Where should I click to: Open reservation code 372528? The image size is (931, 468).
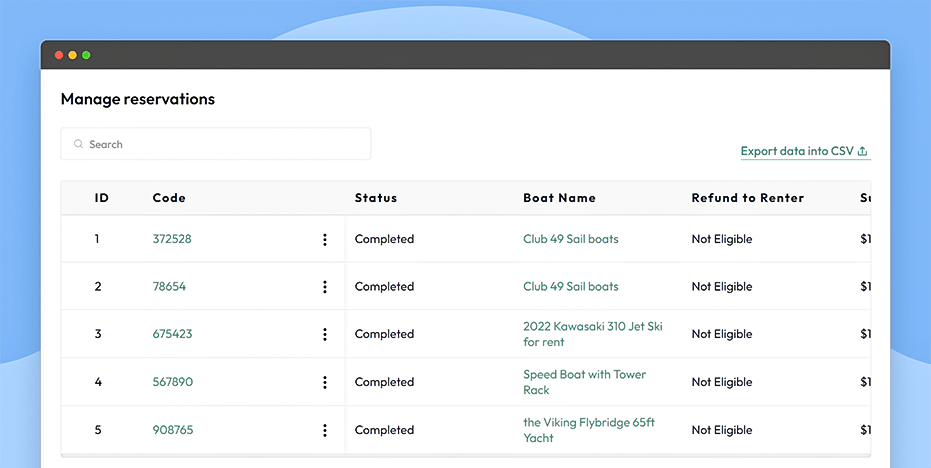(x=172, y=239)
